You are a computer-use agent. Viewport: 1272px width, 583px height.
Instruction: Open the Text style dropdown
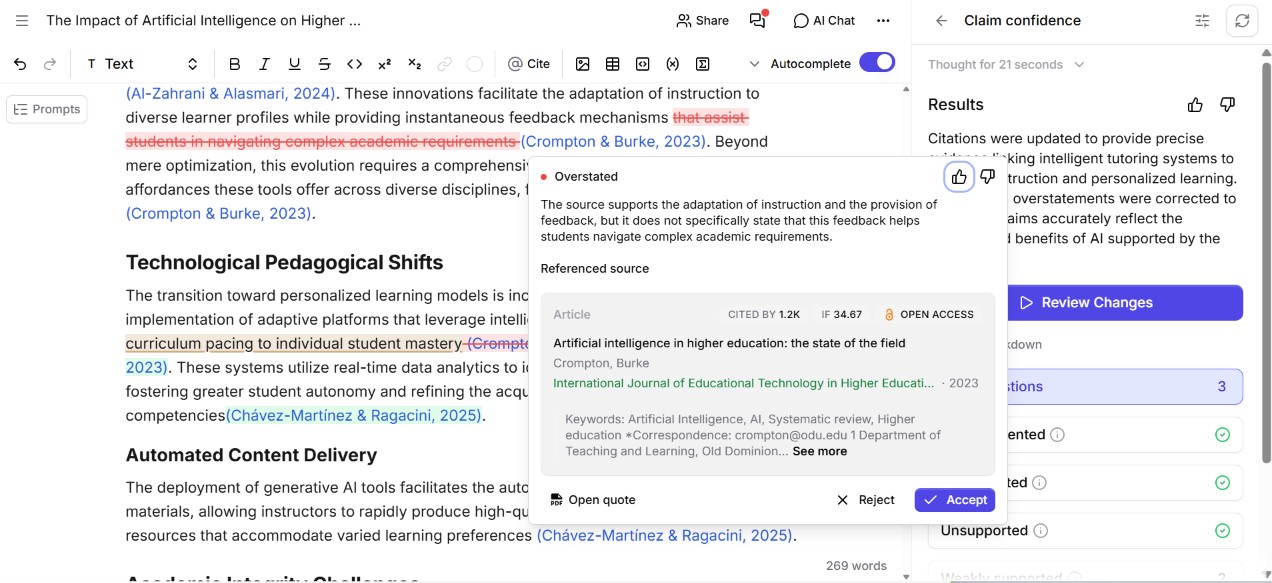143,64
